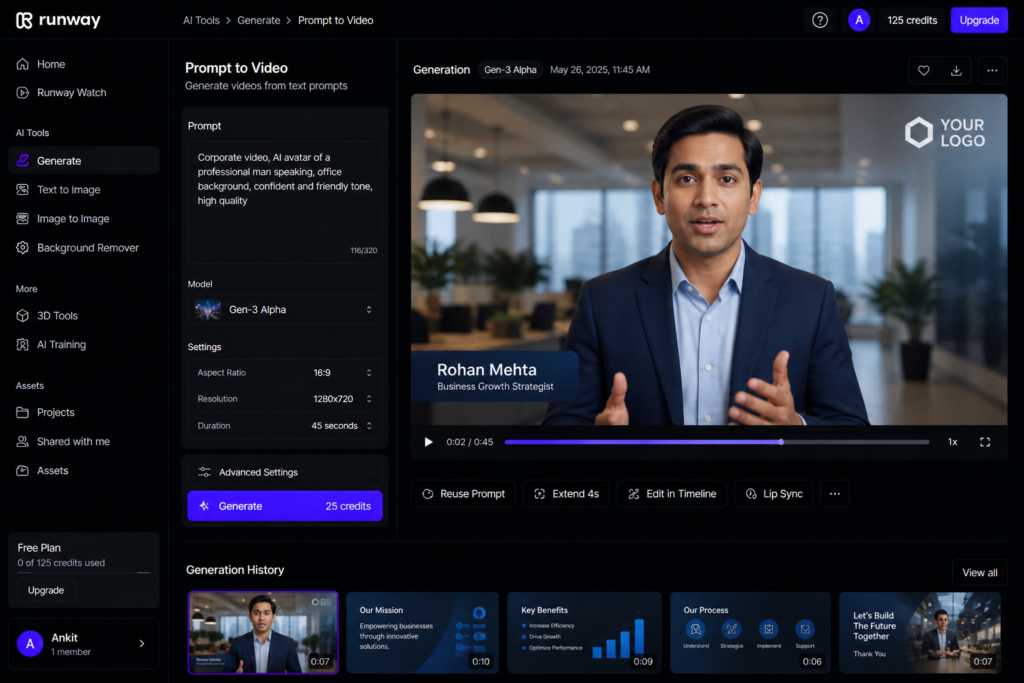Play the video preview
This screenshot has height=683, width=1024.
click(428, 442)
